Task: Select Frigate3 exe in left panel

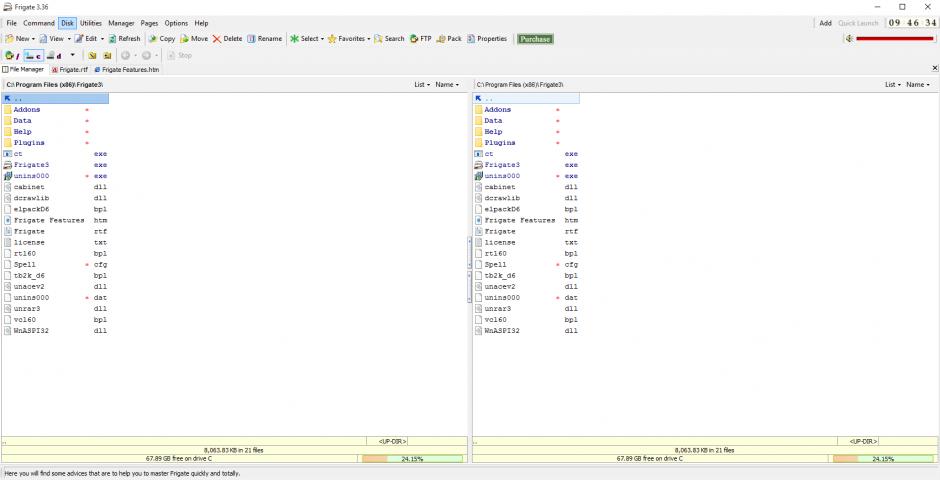Action: [55, 165]
